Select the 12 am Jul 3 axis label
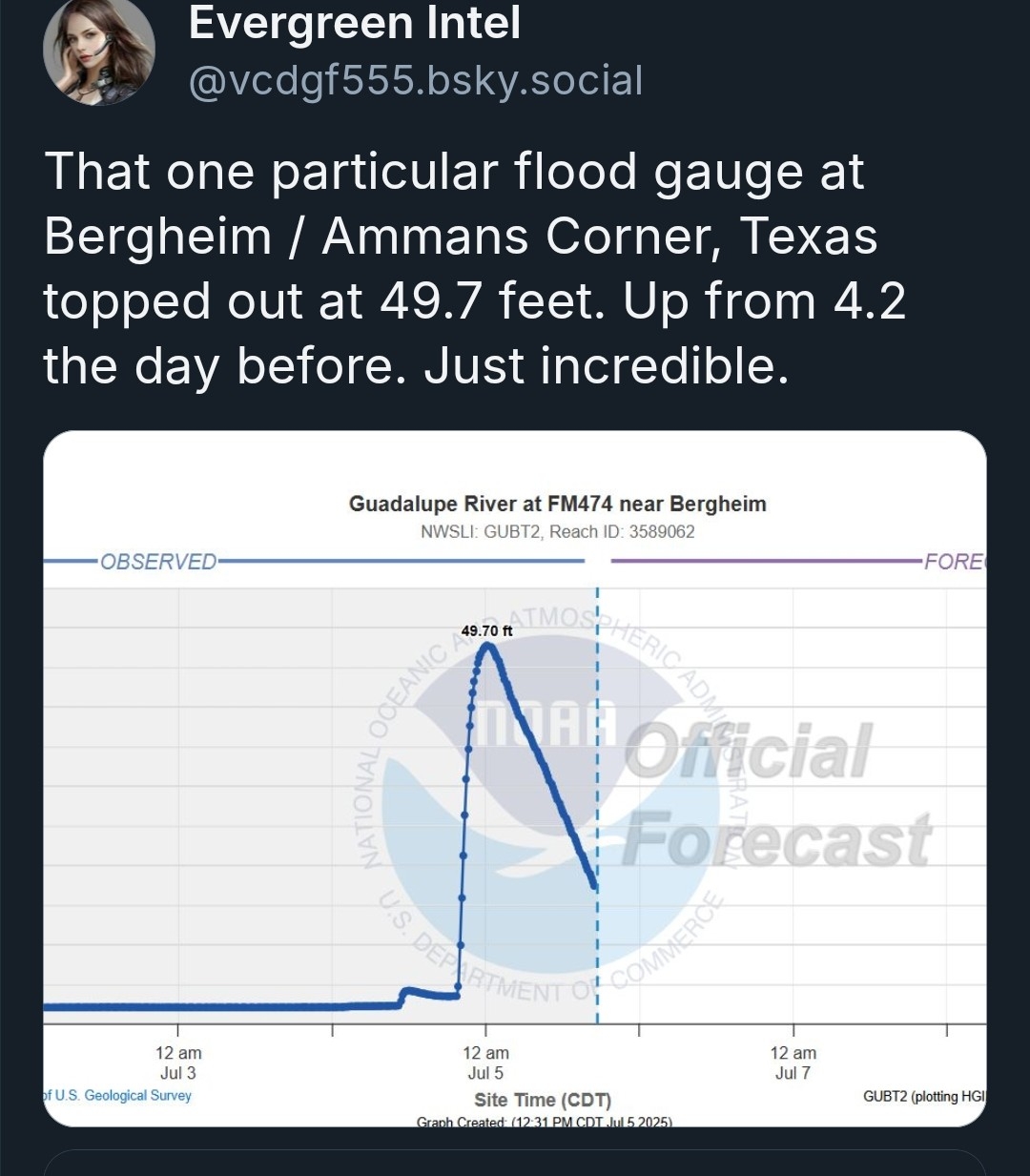The image size is (1030, 1176). pos(178,1063)
